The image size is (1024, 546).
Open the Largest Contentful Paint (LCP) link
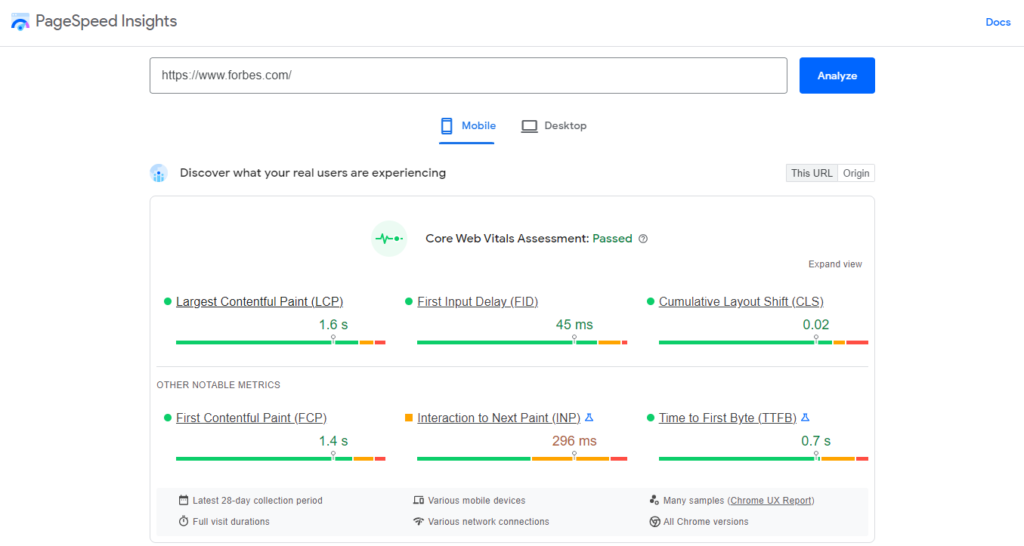(259, 302)
